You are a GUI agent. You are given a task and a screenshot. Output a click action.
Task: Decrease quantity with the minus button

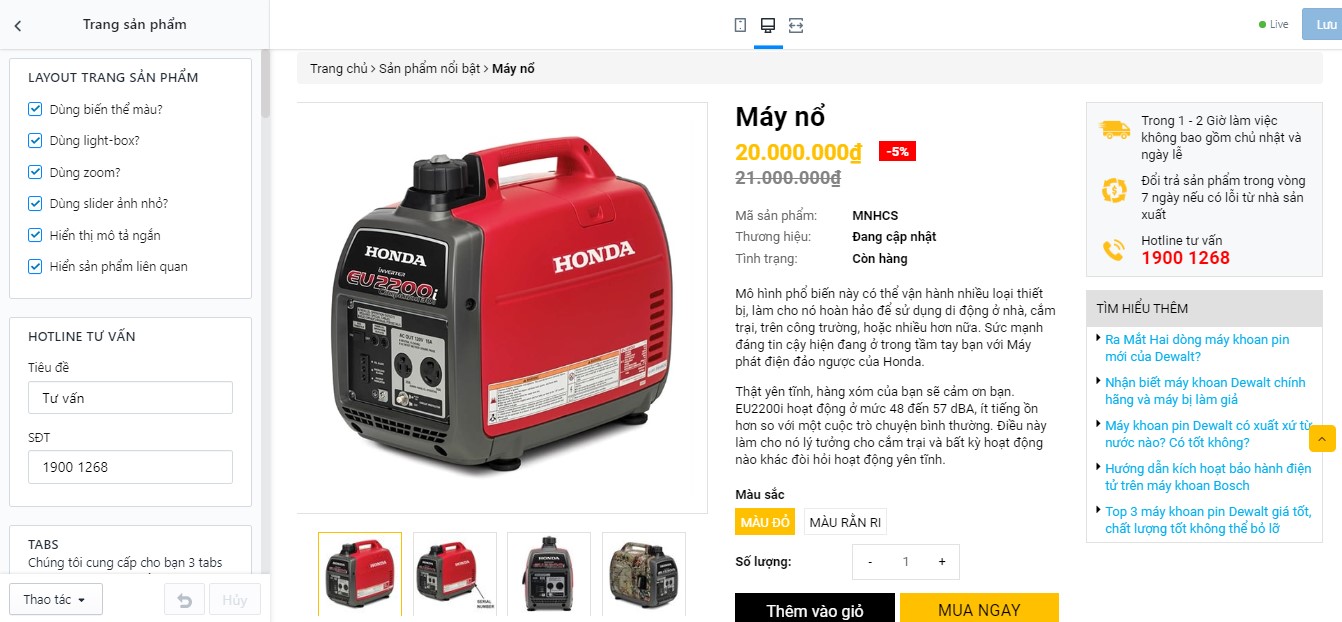[x=870, y=562]
